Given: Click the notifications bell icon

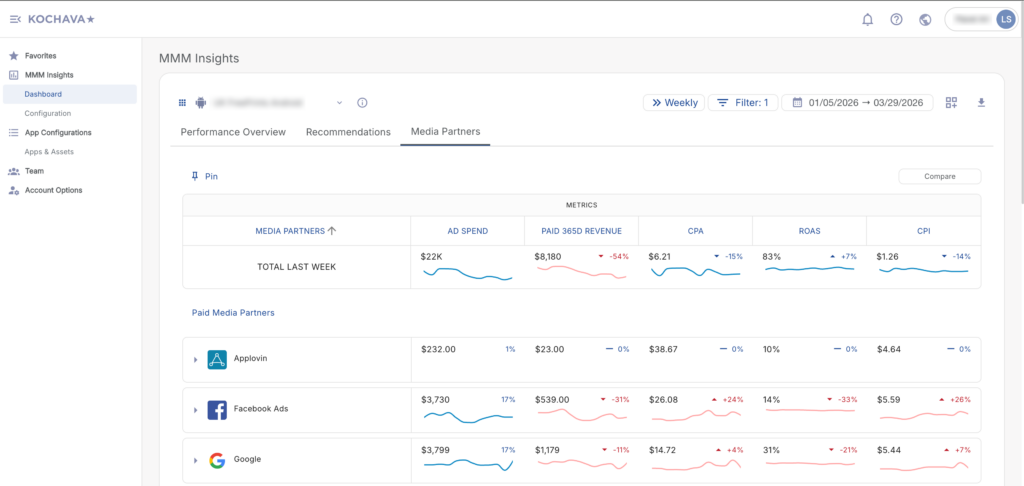Looking at the screenshot, I should (868, 19).
